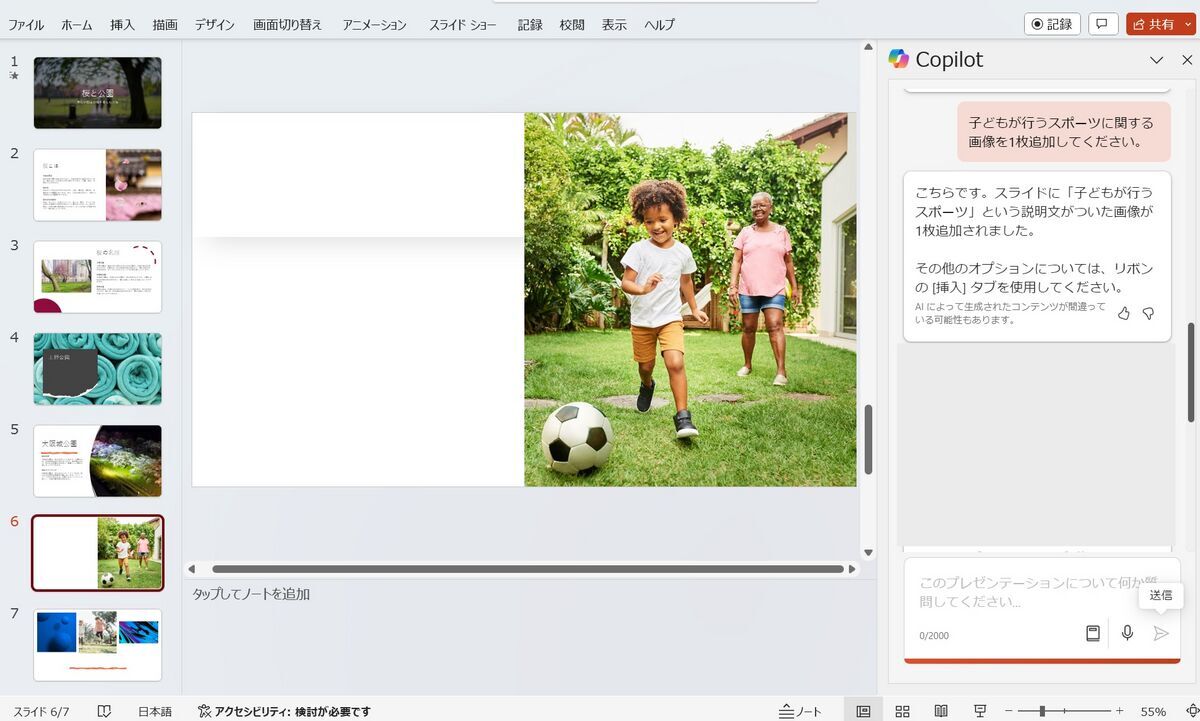Click the user message about スポーツ image
This screenshot has height=721, width=1200.
[x=1063, y=132]
